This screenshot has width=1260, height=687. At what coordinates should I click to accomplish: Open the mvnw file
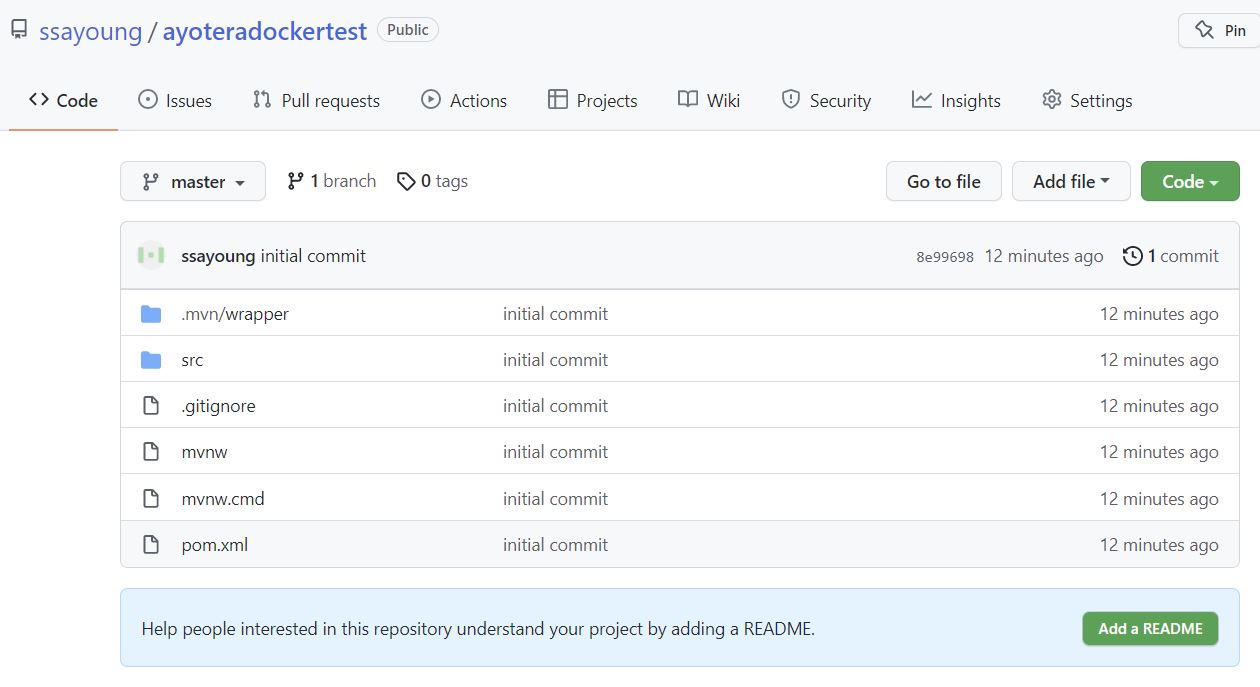(204, 452)
